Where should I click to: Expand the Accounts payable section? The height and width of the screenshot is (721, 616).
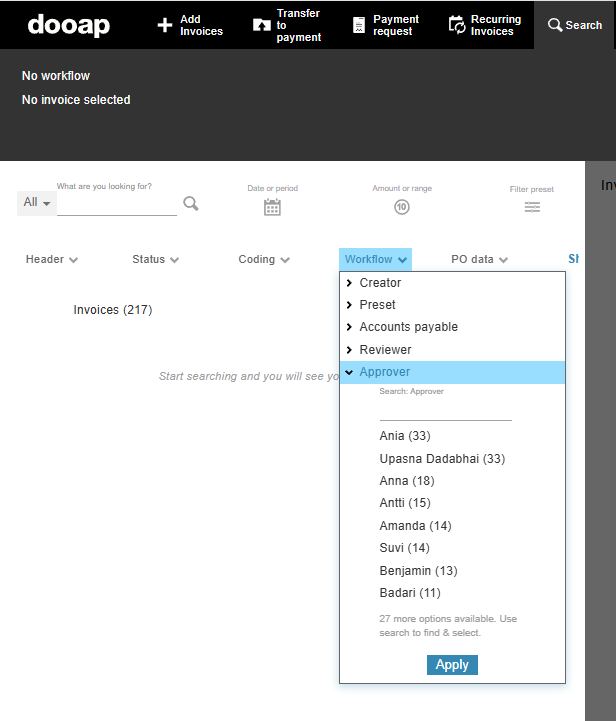[x=452, y=327]
